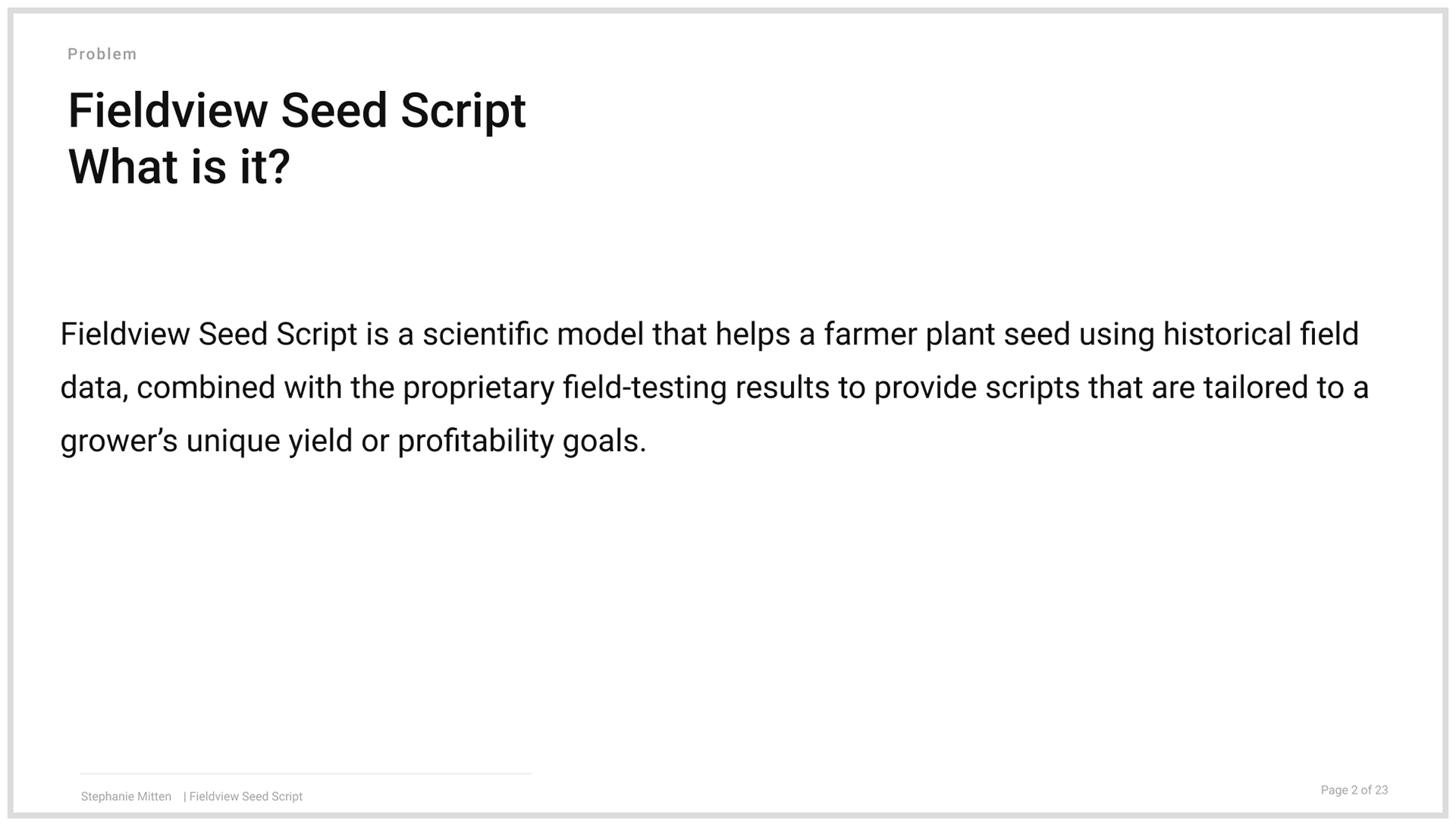Click the "| Fieldview Seed Script" footer text
Image resolution: width=1456 pixels, height=826 pixels.
click(243, 796)
